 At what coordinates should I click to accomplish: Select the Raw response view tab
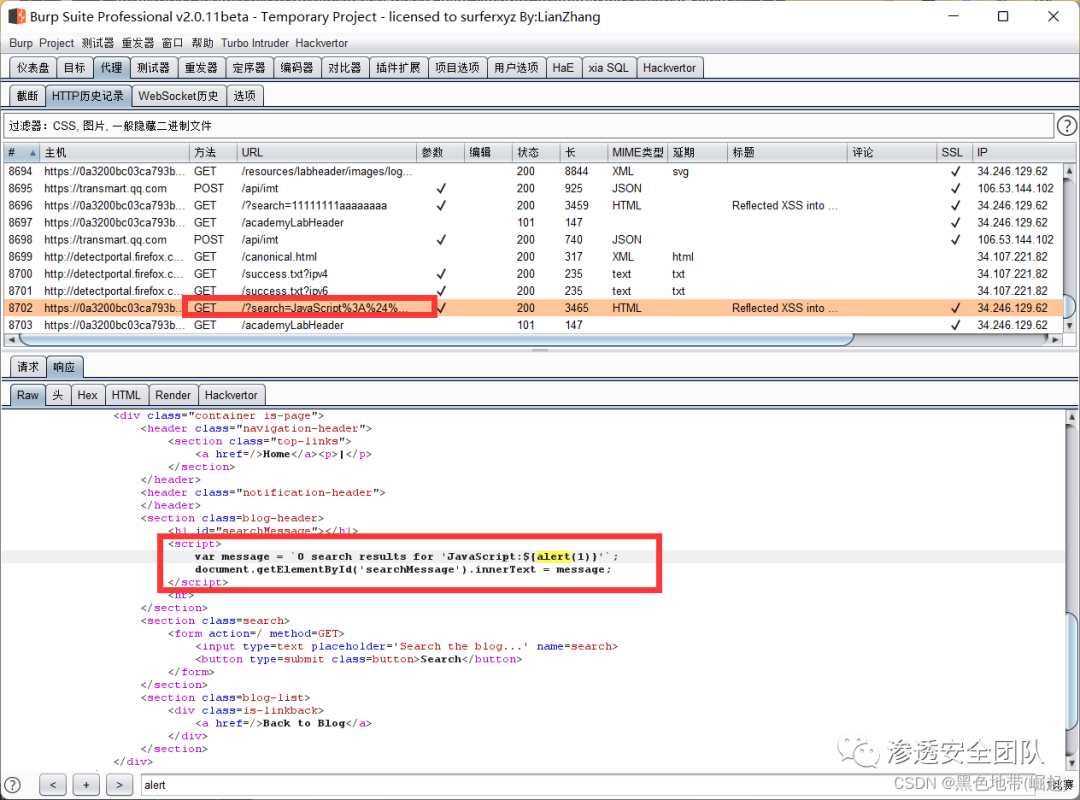click(28, 395)
